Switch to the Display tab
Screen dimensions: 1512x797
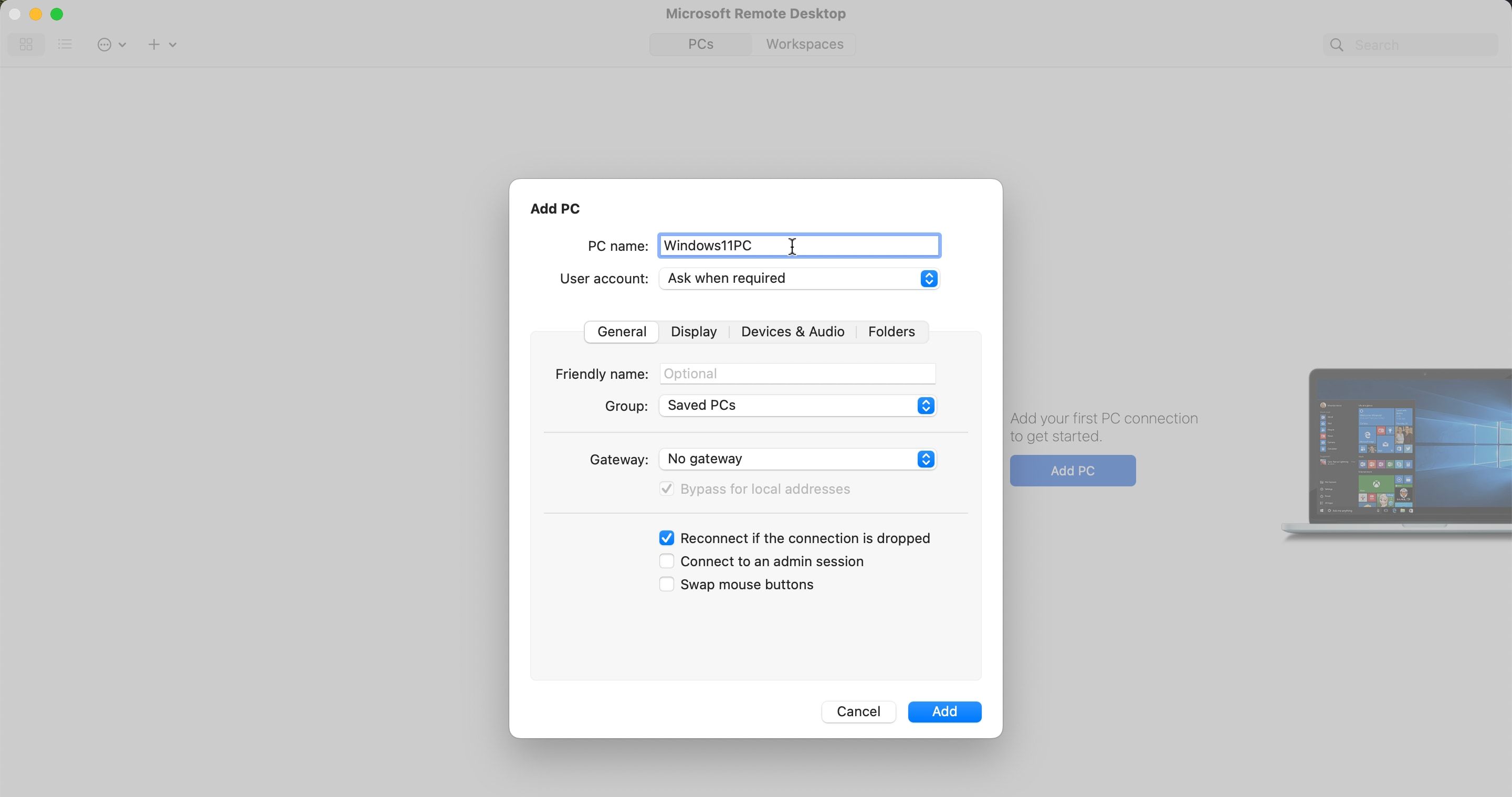(693, 332)
